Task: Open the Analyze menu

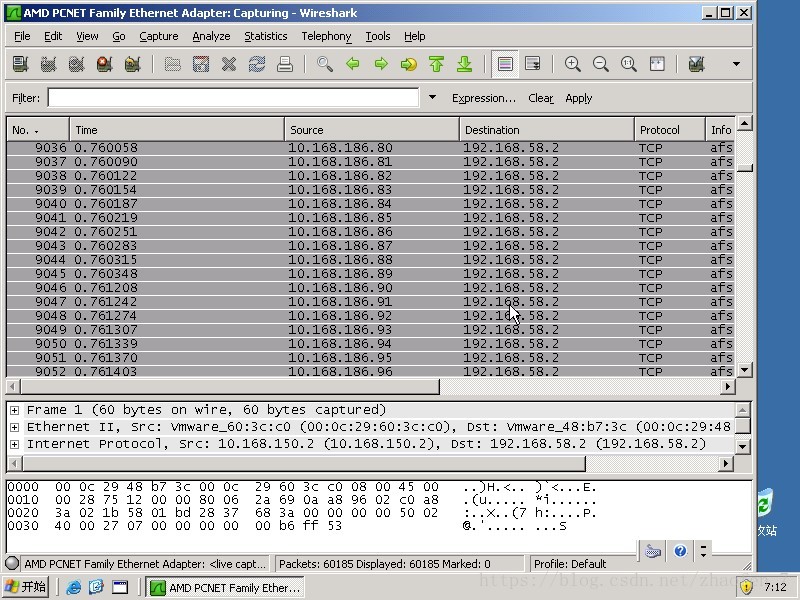Action: (x=211, y=36)
